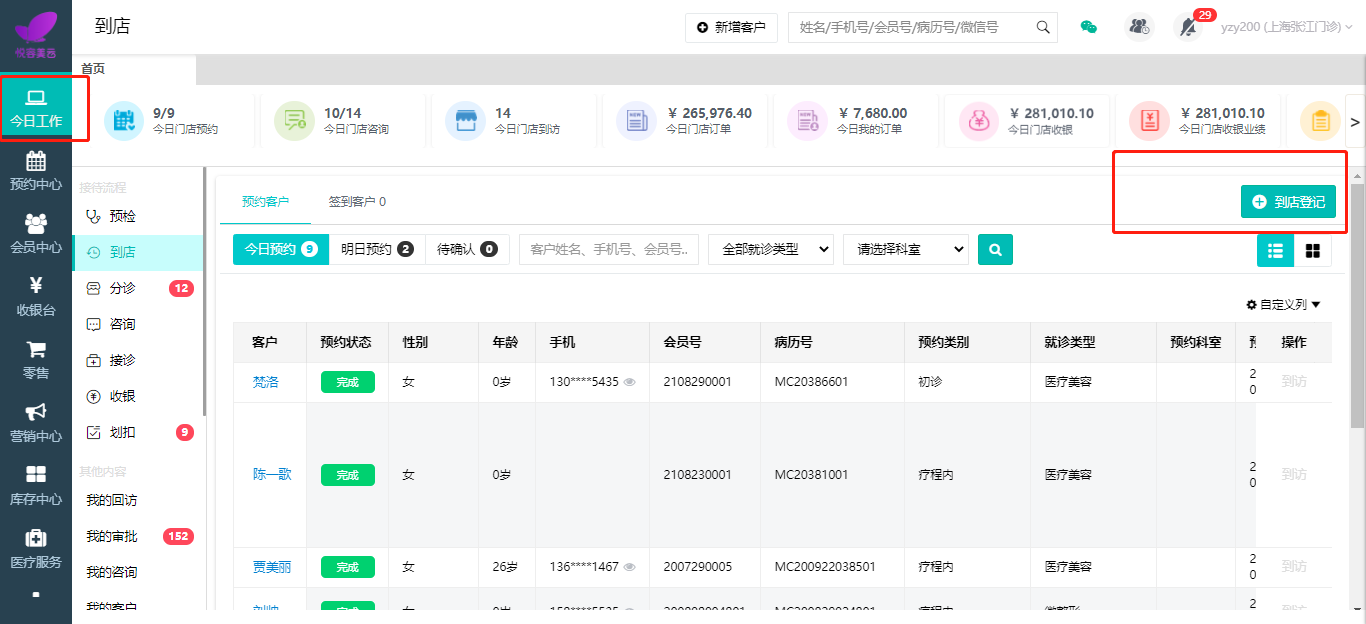Open customer 贾美丽's profile link

pyautogui.click(x=272, y=567)
